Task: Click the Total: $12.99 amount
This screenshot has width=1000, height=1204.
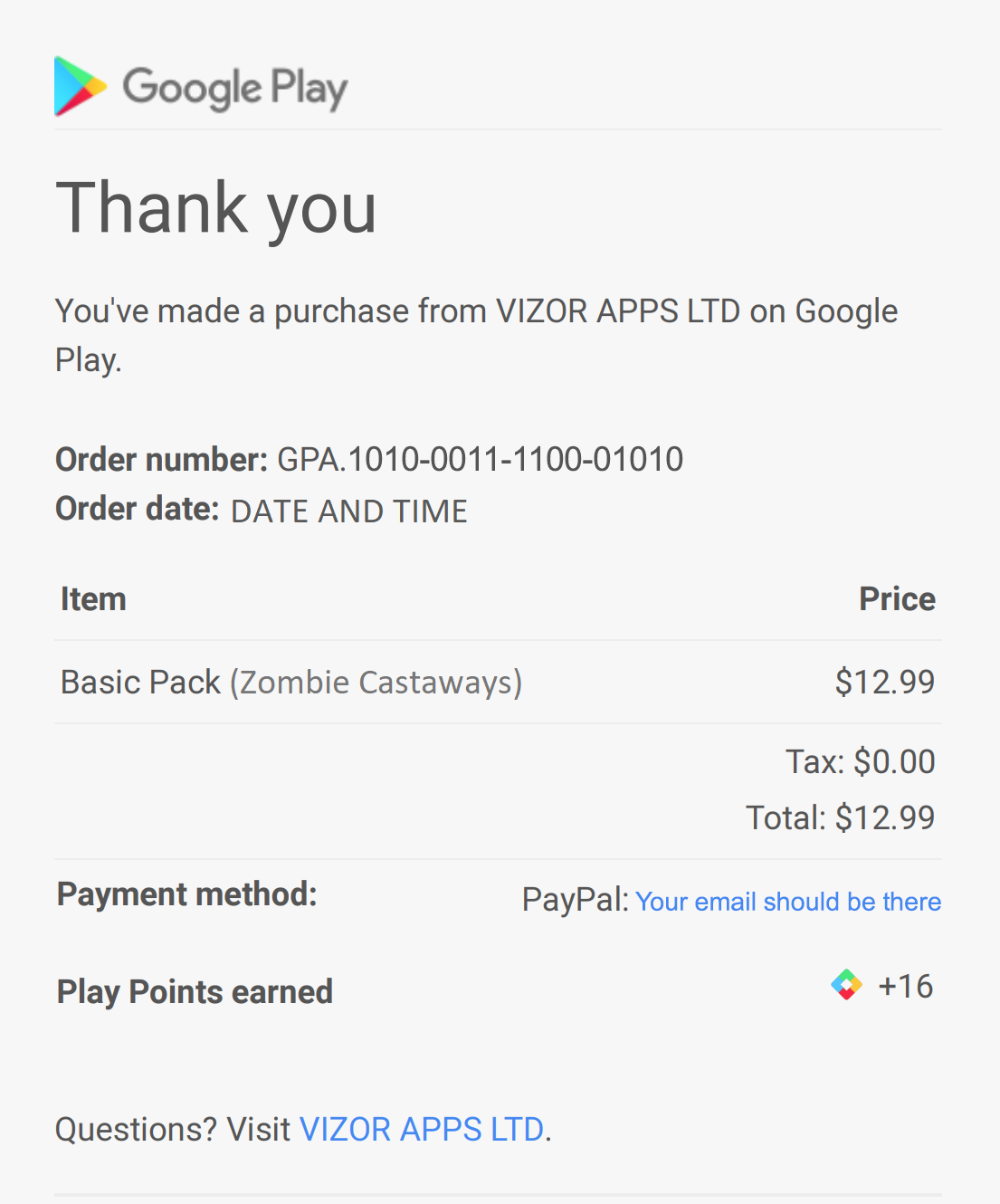Action: (x=840, y=818)
